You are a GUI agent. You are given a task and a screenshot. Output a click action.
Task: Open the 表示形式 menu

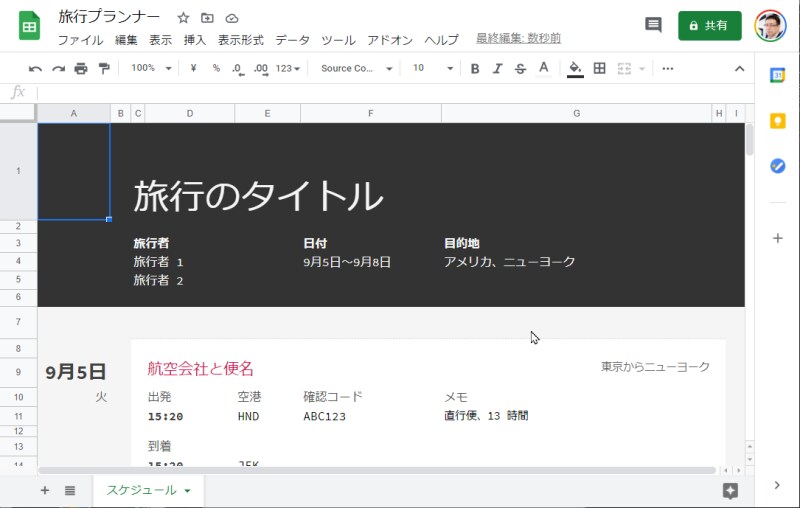(241, 40)
